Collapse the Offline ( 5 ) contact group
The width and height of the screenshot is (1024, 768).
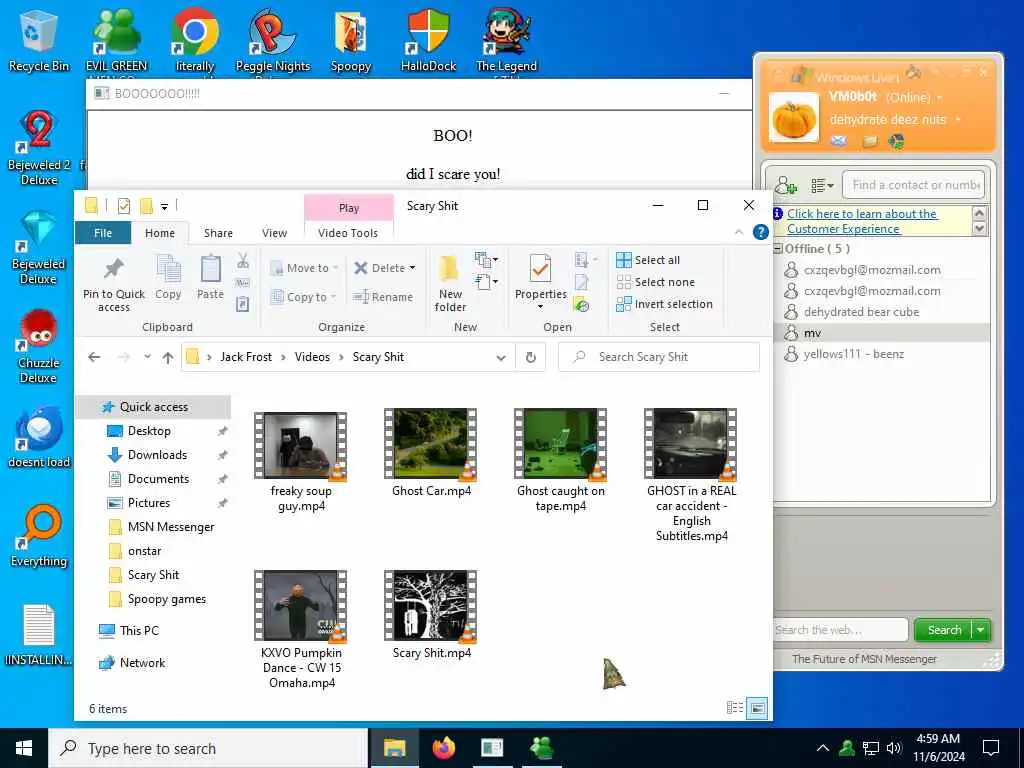pos(778,249)
